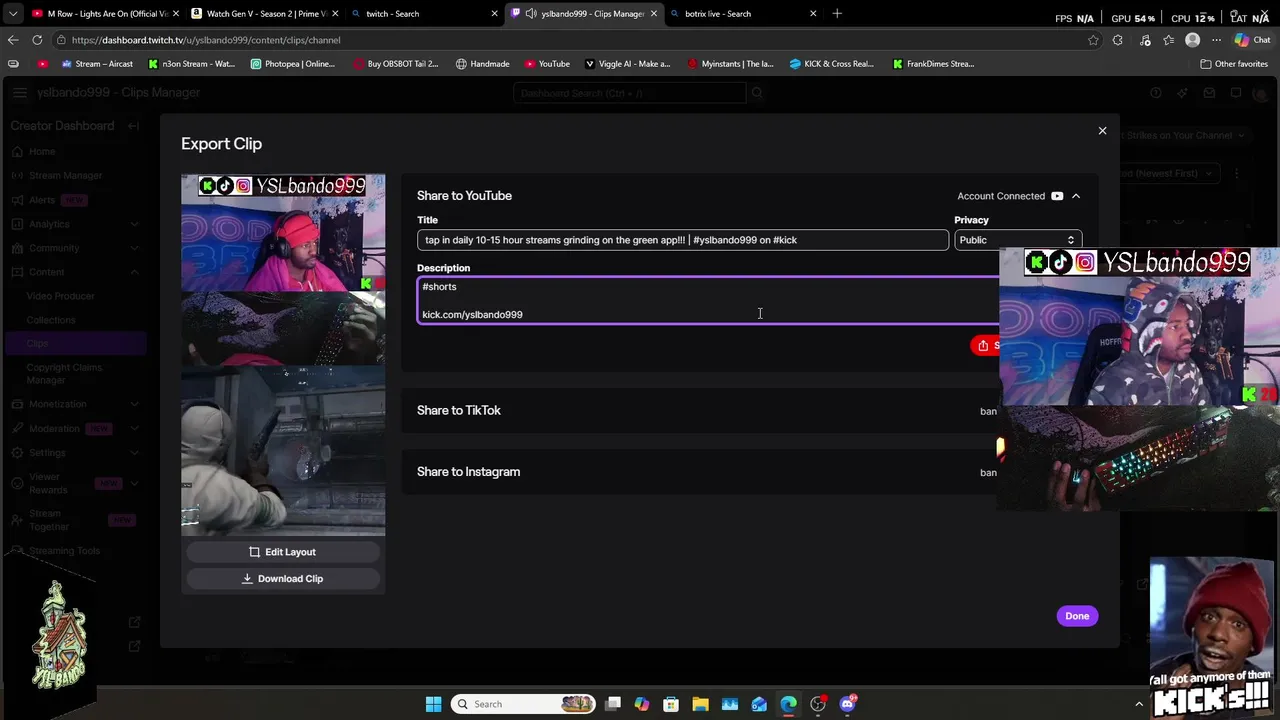Switch to the Watch Gen V Prime Video tab
The height and width of the screenshot is (720, 1280).
coord(263,14)
